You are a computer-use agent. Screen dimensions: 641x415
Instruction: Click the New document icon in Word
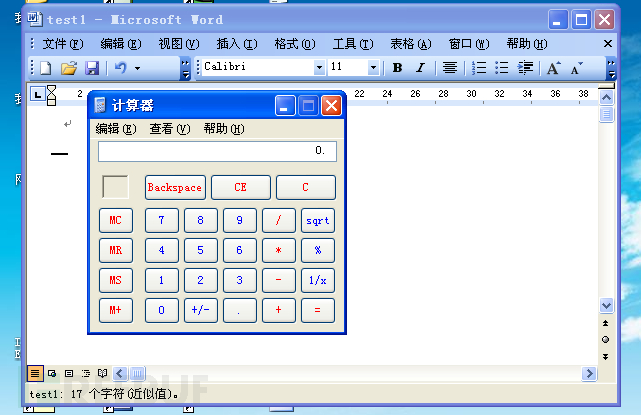pos(46,68)
